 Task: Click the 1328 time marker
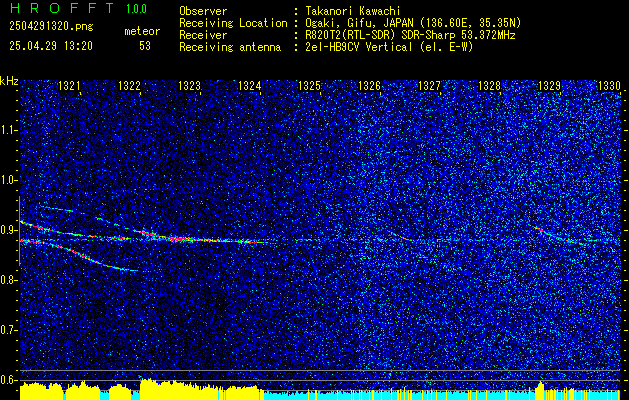pyautogui.click(x=490, y=85)
